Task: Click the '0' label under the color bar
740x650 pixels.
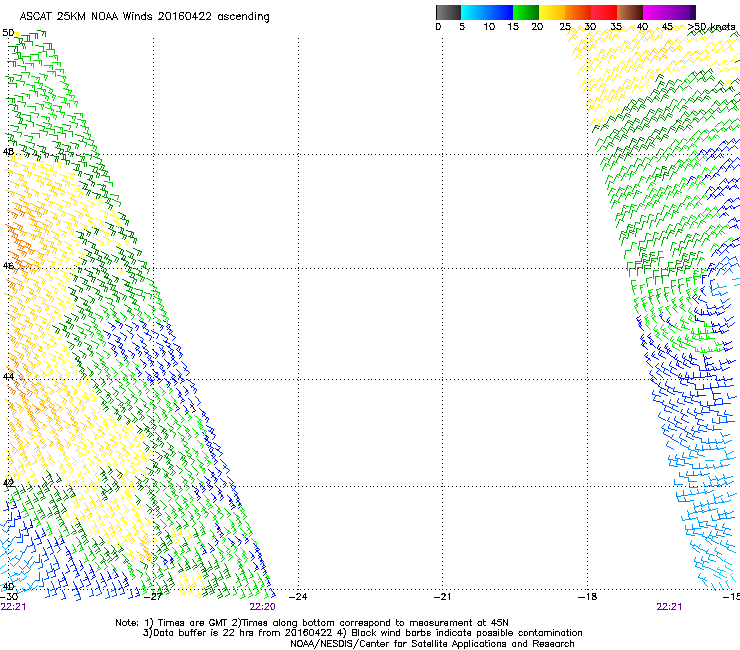Action: tap(438, 27)
